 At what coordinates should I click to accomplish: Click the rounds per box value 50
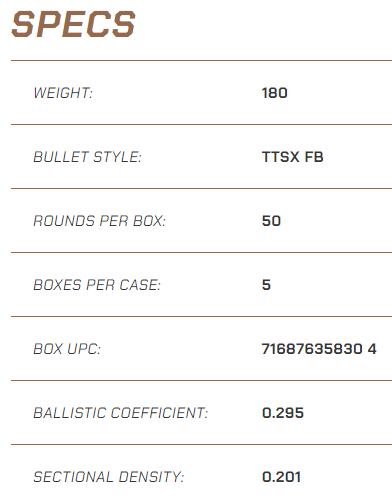point(271,221)
